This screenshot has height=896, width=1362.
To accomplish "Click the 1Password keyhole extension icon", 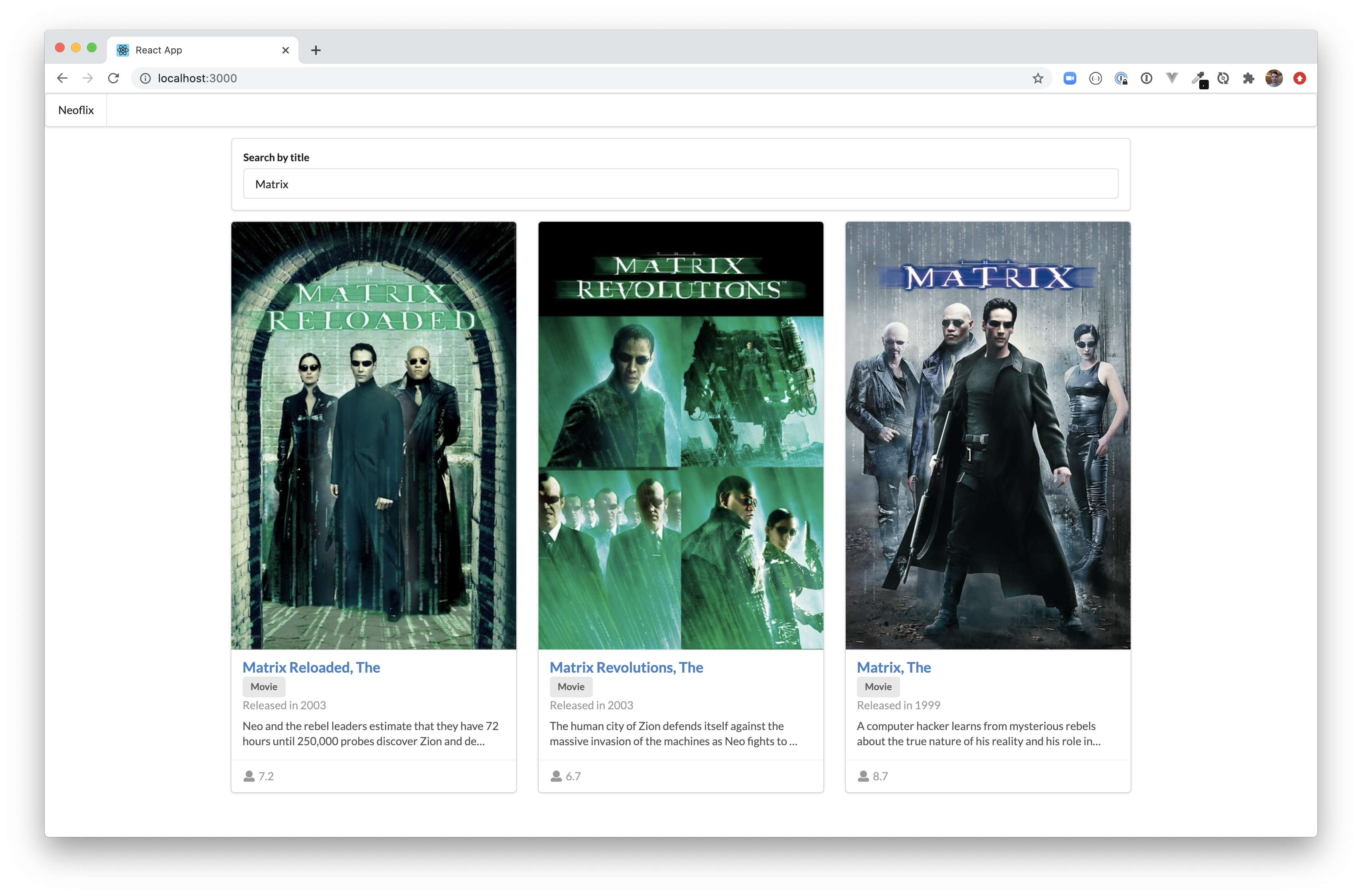I will click(1146, 78).
